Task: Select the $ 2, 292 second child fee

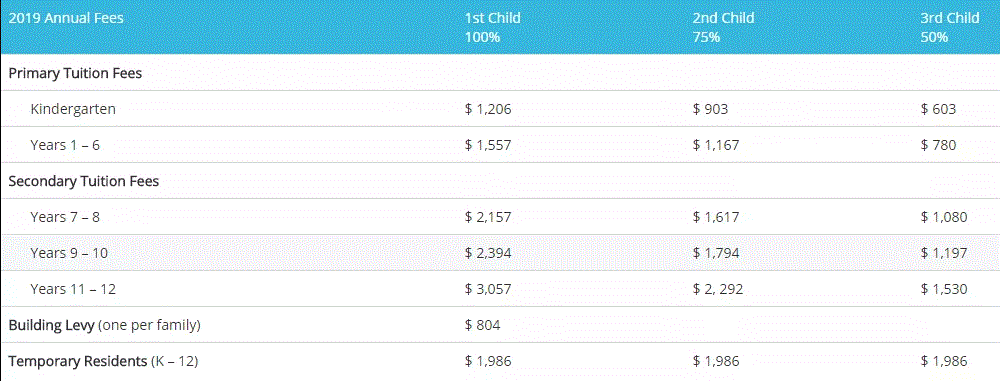Action: click(717, 289)
